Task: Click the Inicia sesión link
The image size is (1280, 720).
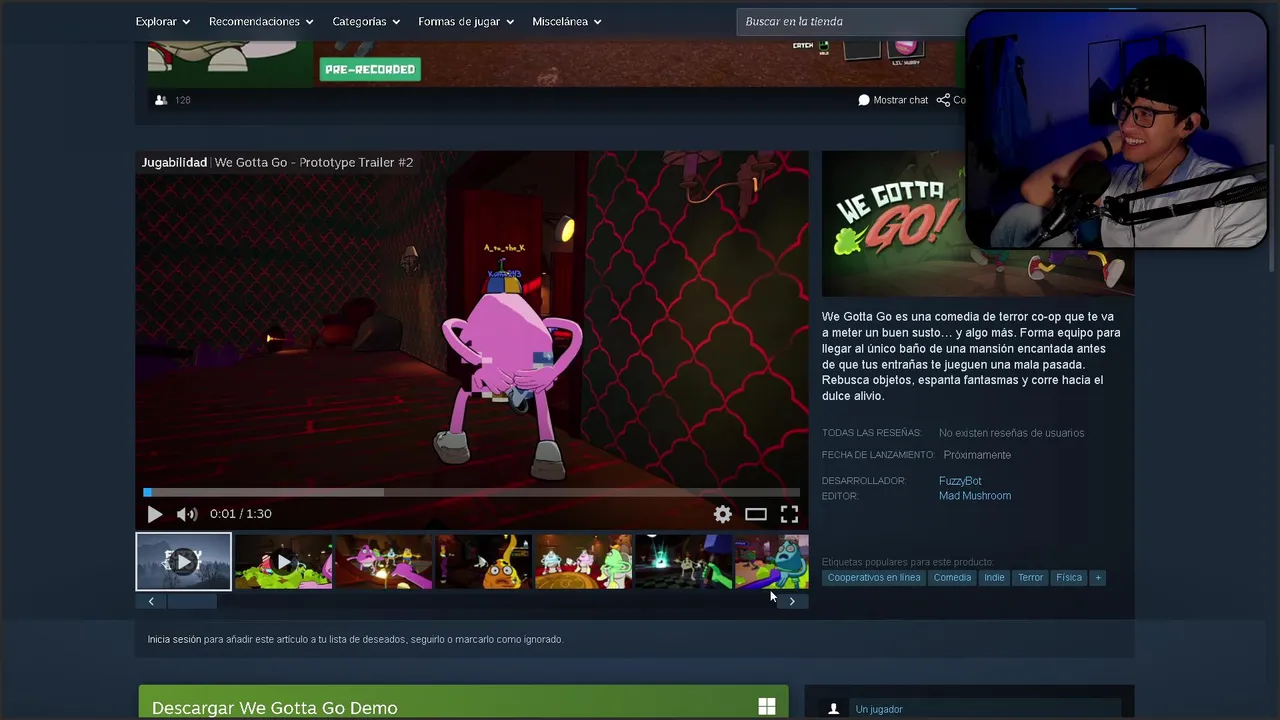Action: point(175,640)
